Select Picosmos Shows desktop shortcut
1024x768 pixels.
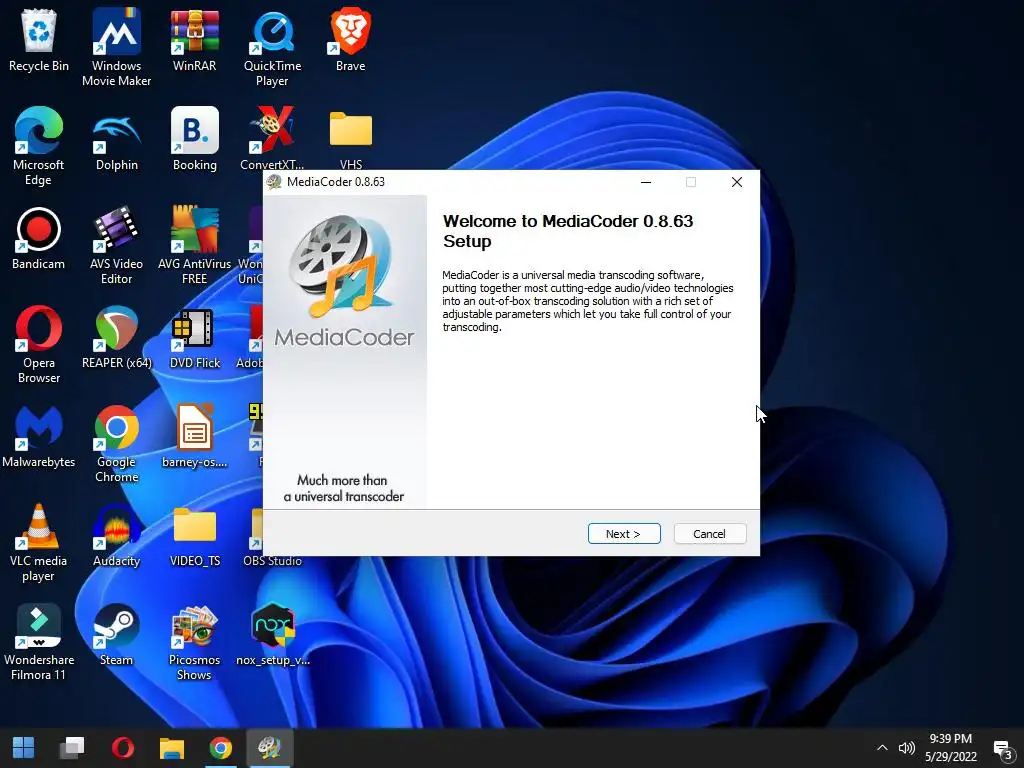pyautogui.click(x=195, y=642)
